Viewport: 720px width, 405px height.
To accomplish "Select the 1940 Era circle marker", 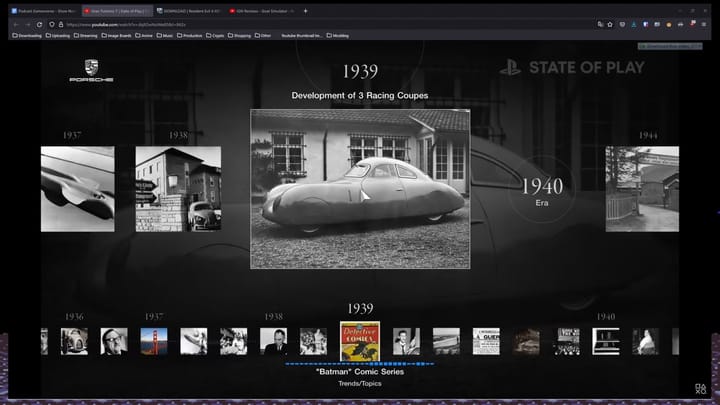I will click(x=542, y=190).
